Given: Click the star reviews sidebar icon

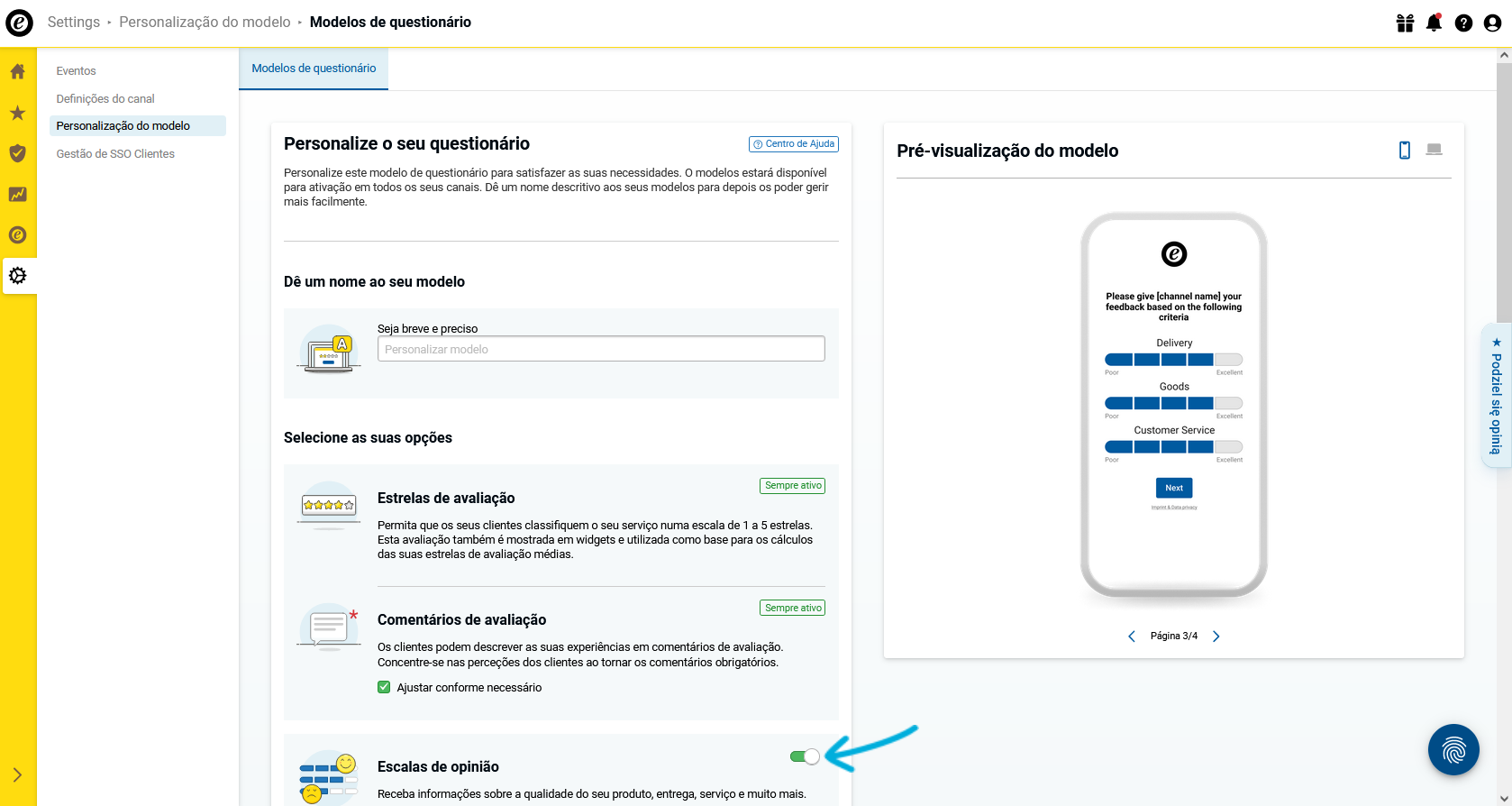Looking at the screenshot, I should (x=17, y=113).
